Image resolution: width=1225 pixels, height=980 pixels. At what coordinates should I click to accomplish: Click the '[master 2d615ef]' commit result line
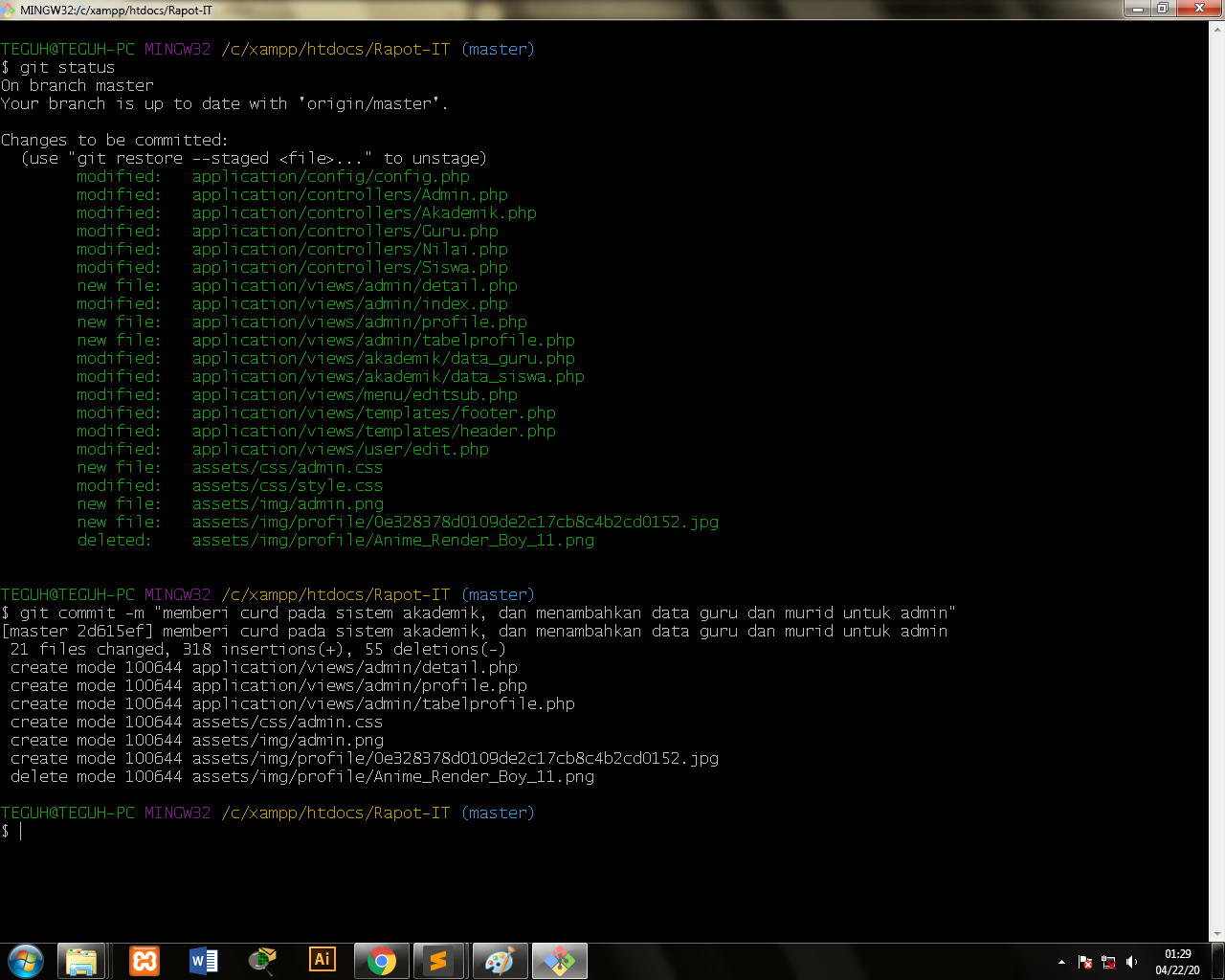(x=475, y=632)
